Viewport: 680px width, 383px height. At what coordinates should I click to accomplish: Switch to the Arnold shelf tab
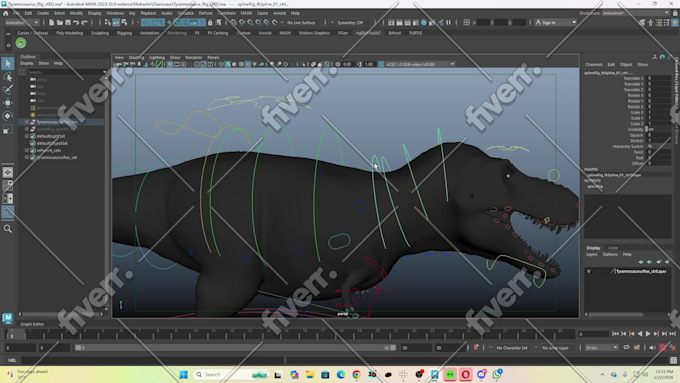click(x=265, y=33)
